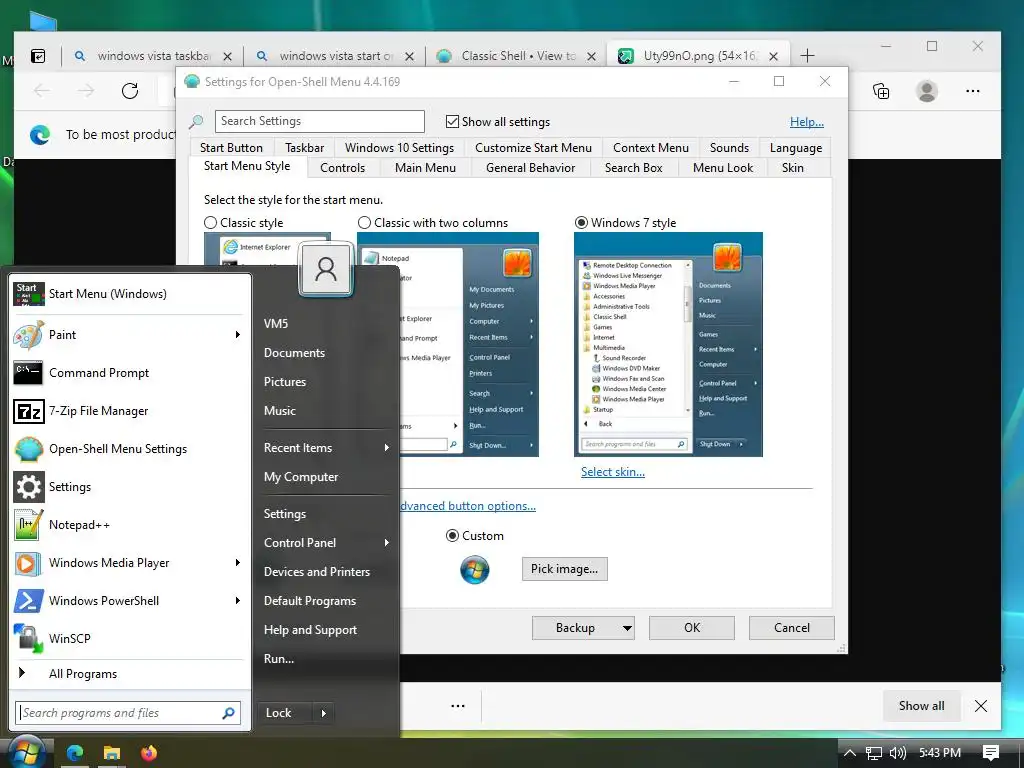Click the Pick image... button

pyautogui.click(x=564, y=569)
